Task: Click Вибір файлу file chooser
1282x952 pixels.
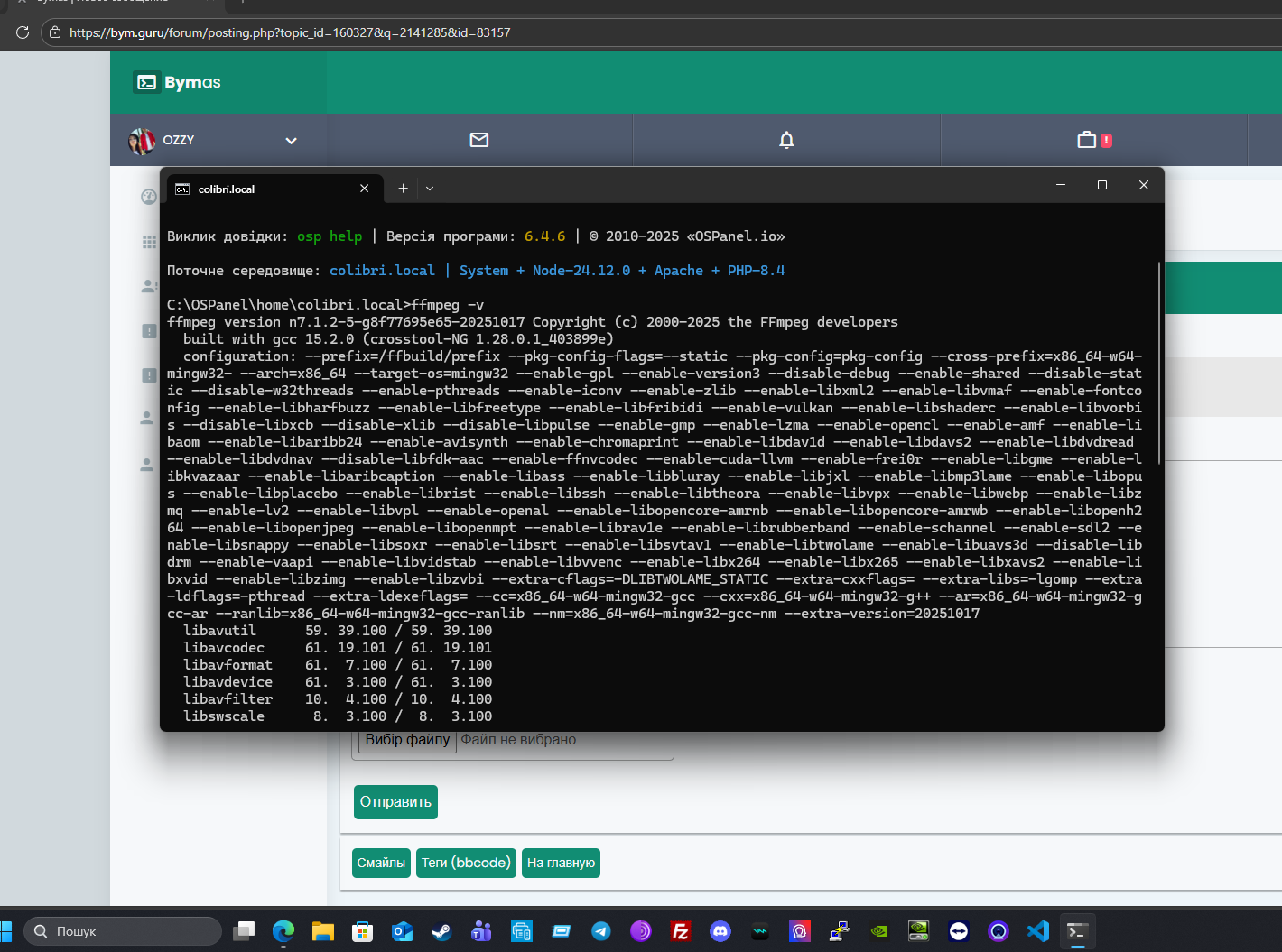Action: point(407,740)
